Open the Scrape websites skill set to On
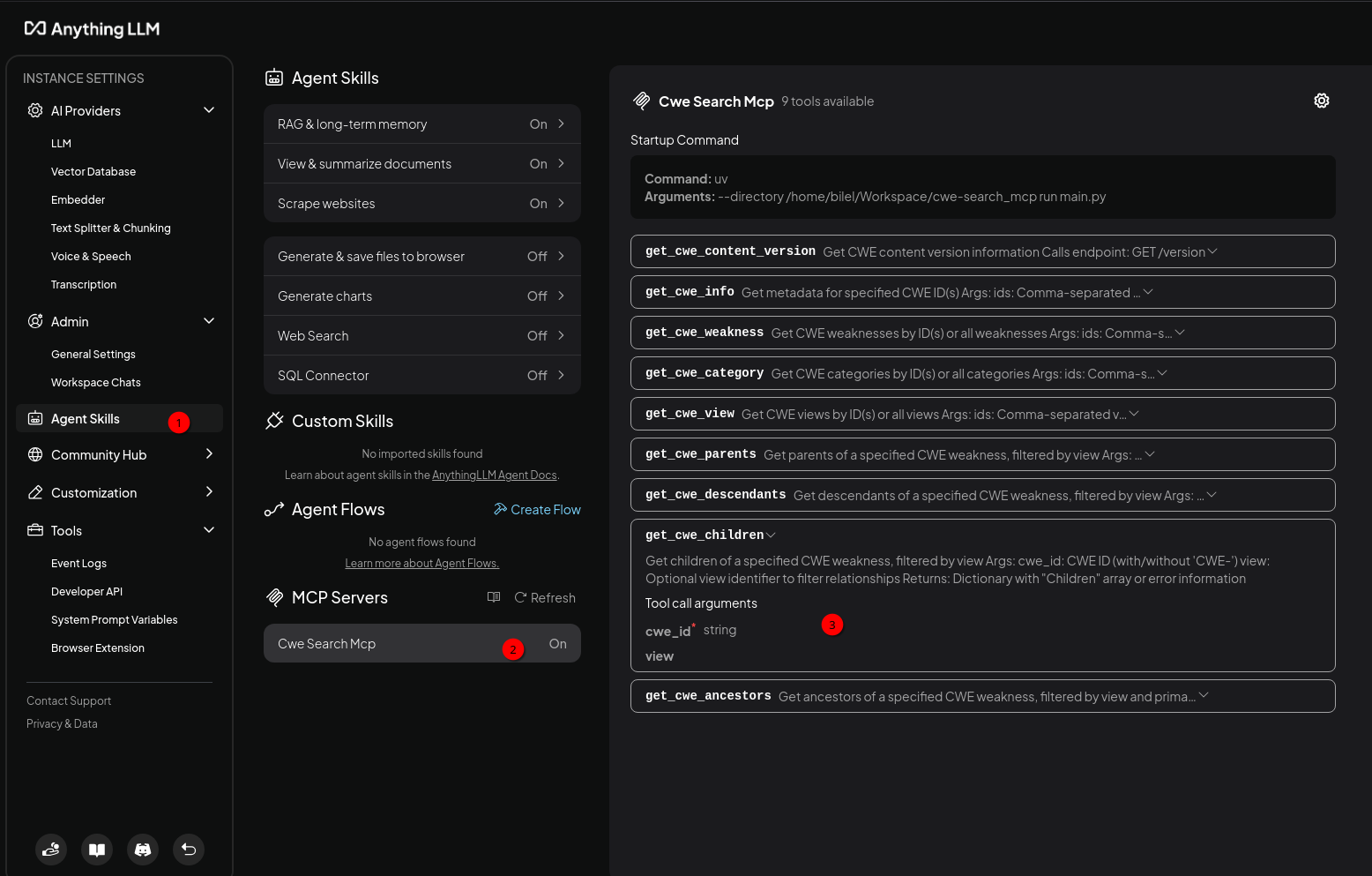The height and width of the screenshot is (876, 1372). point(422,203)
